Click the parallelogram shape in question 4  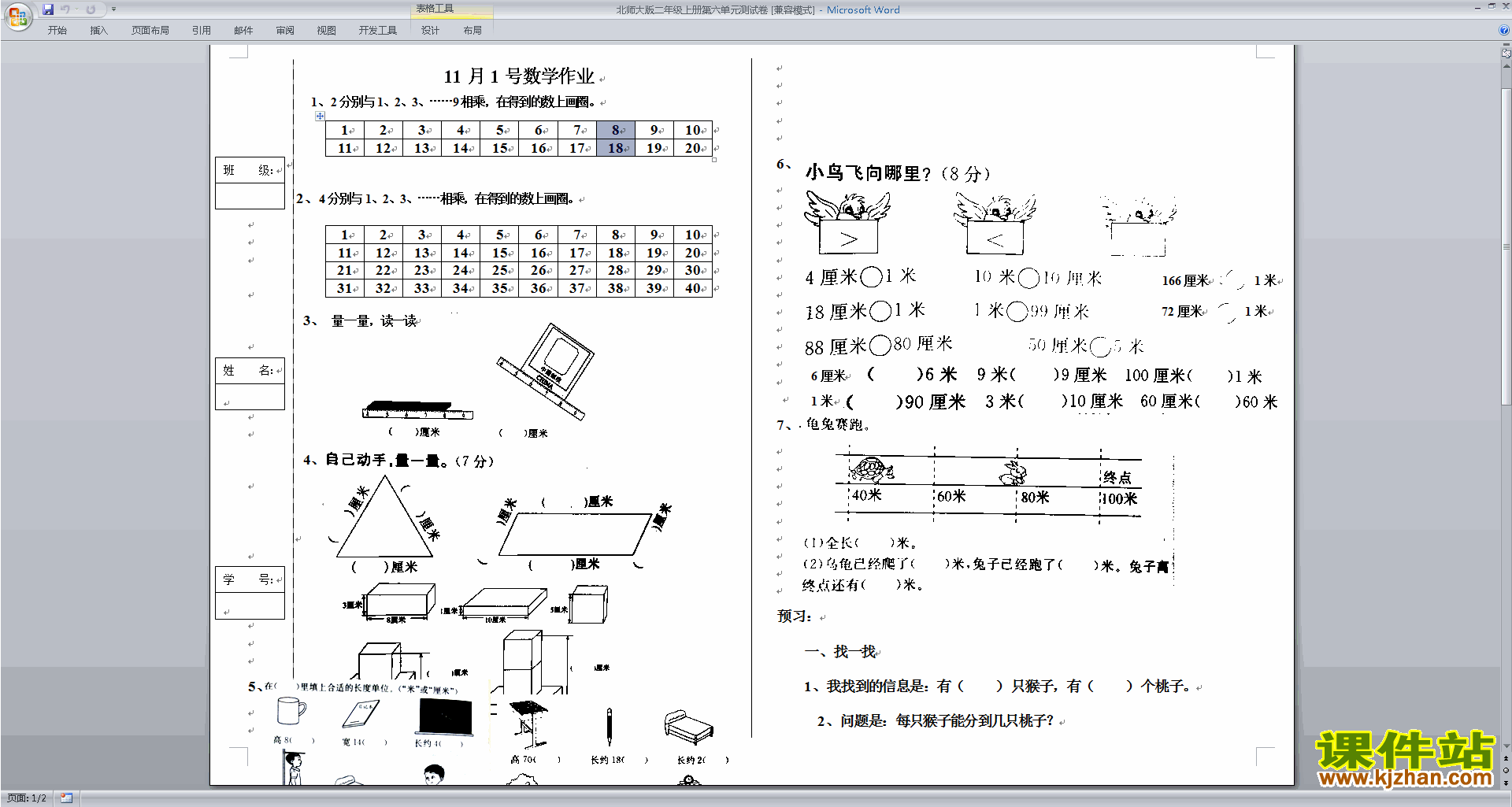(x=575, y=535)
